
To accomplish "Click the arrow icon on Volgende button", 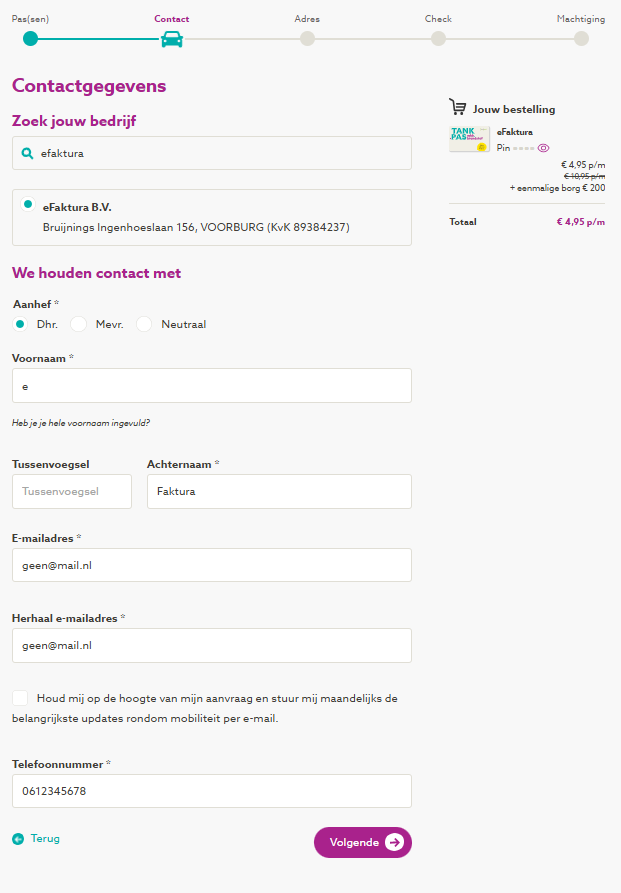I will pos(394,842).
